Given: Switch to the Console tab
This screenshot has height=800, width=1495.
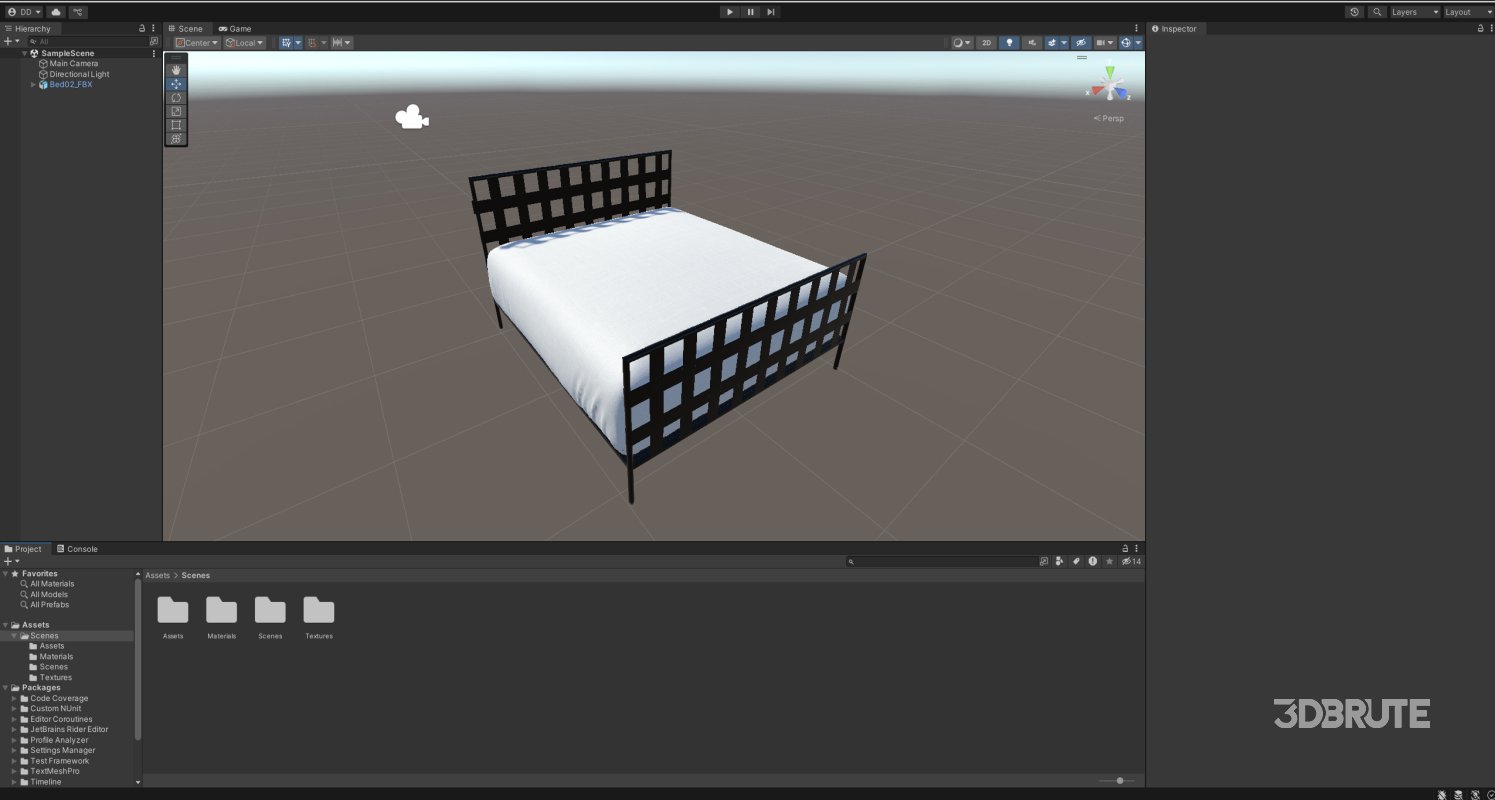Looking at the screenshot, I should [78, 548].
